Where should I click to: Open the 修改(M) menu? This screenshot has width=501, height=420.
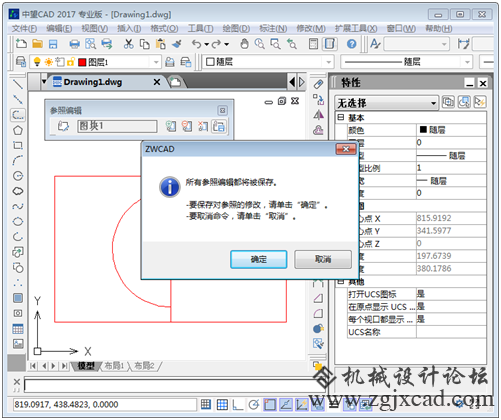coord(311,29)
